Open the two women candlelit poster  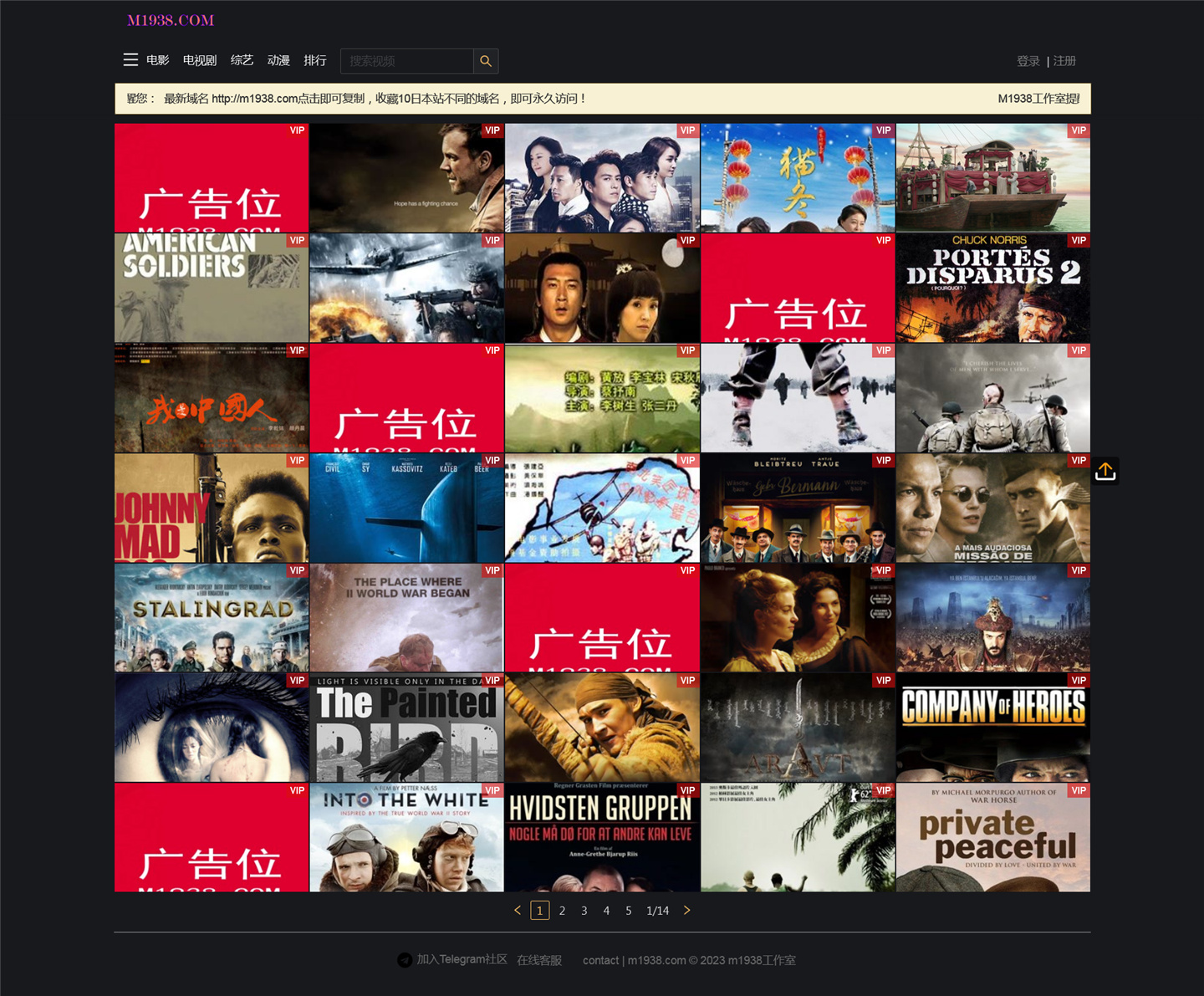pyautogui.click(x=798, y=618)
